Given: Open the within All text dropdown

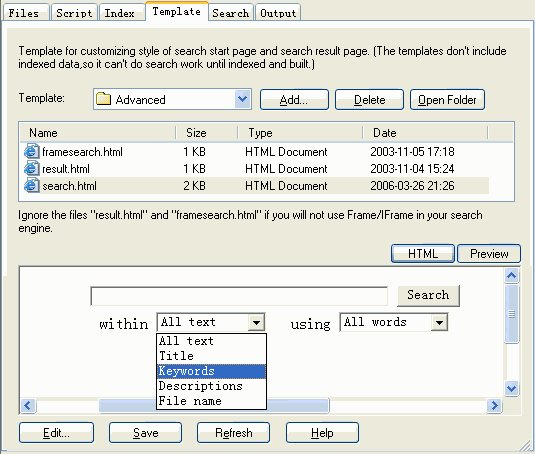Looking at the screenshot, I should (211, 322).
